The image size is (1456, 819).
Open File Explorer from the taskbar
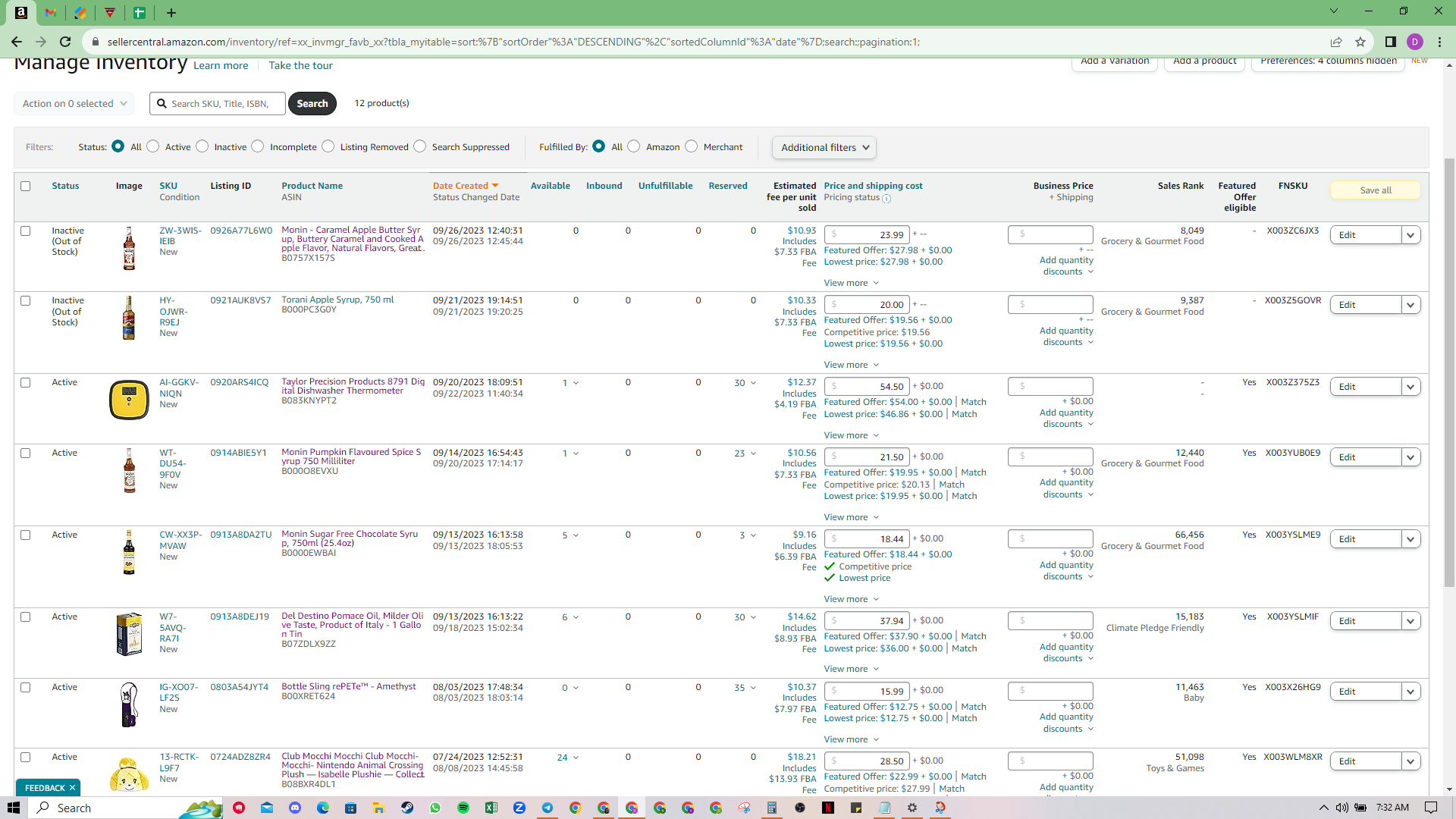(379, 808)
